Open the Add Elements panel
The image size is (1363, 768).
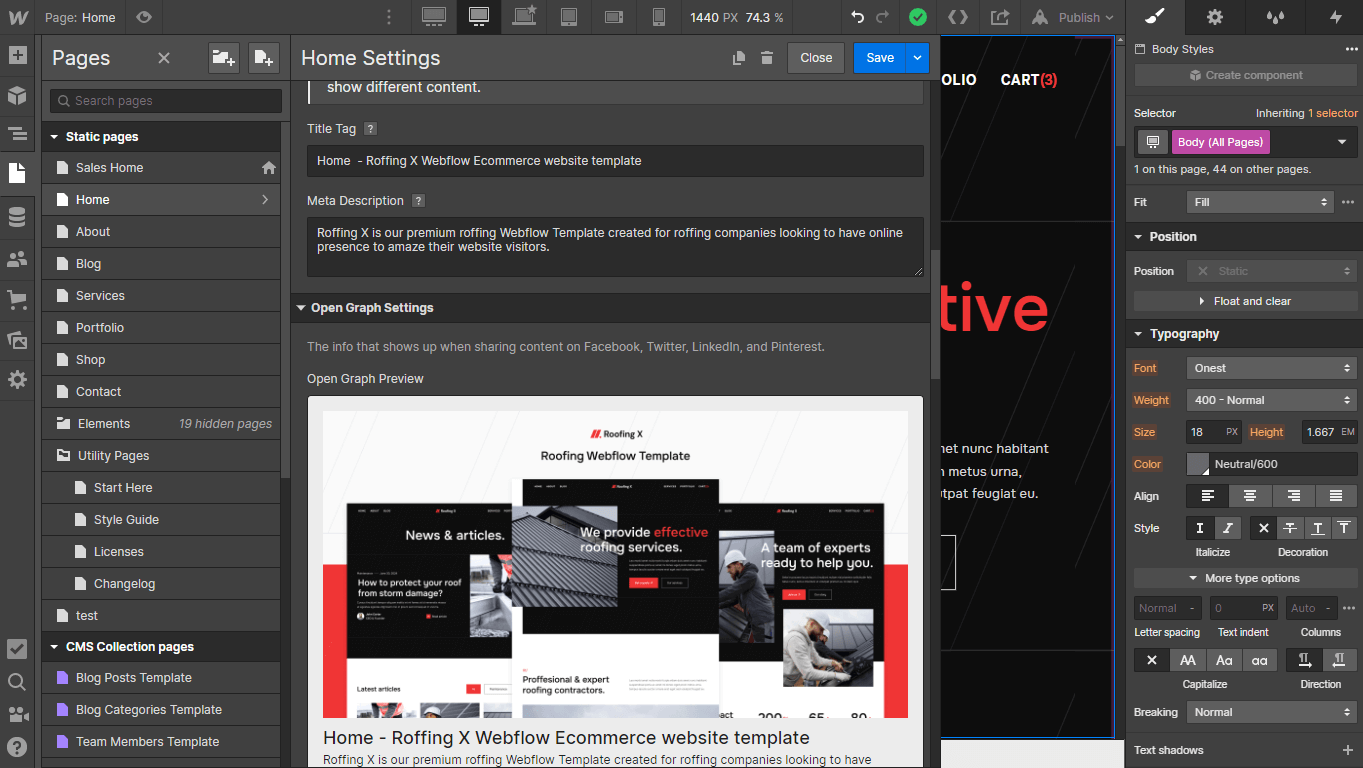pyautogui.click(x=16, y=55)
